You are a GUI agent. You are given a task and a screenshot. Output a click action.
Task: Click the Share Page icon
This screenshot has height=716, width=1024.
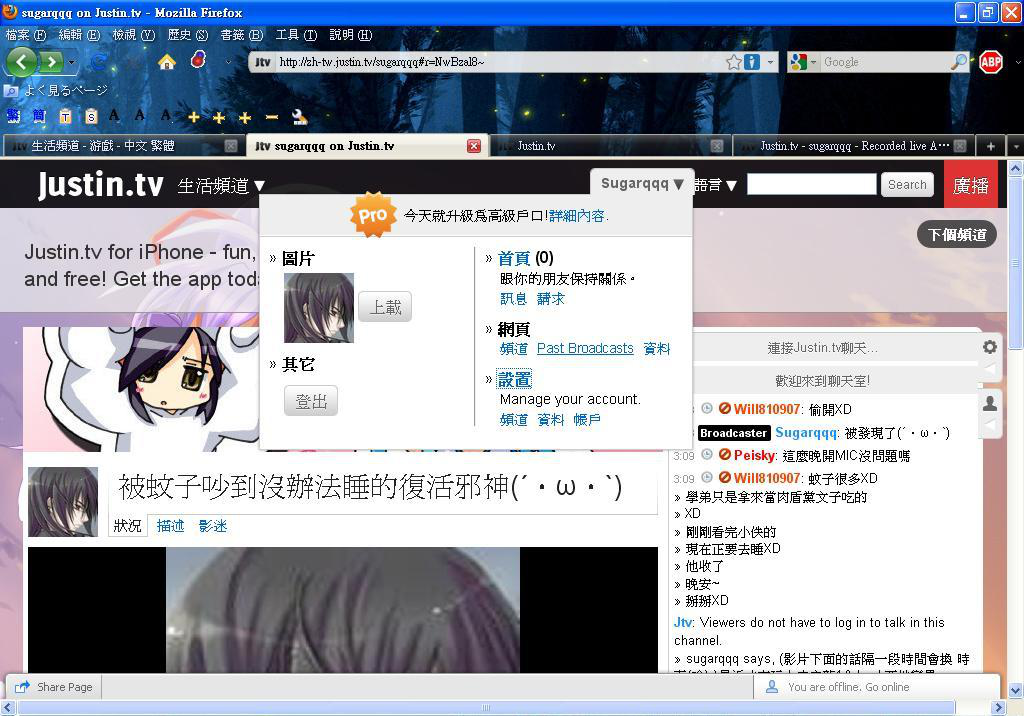click(22, 687)
